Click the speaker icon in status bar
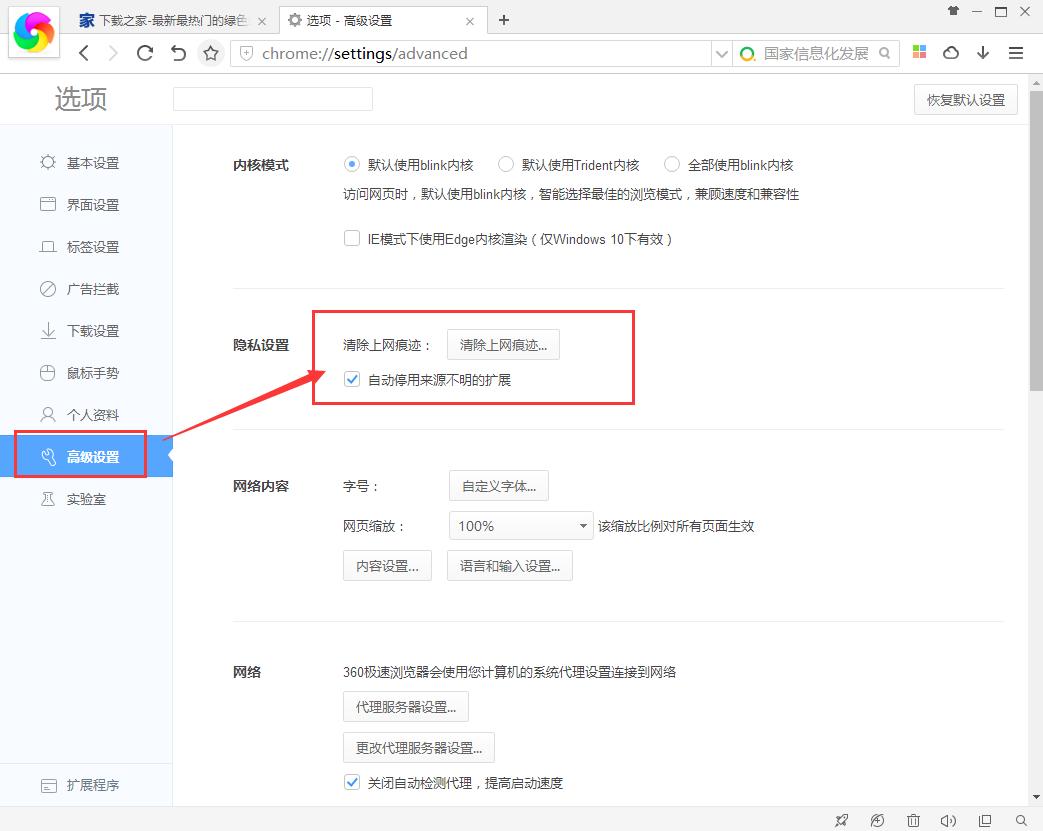The height and width of the screenshot is (831, 1043). click(x=948, y=820)
